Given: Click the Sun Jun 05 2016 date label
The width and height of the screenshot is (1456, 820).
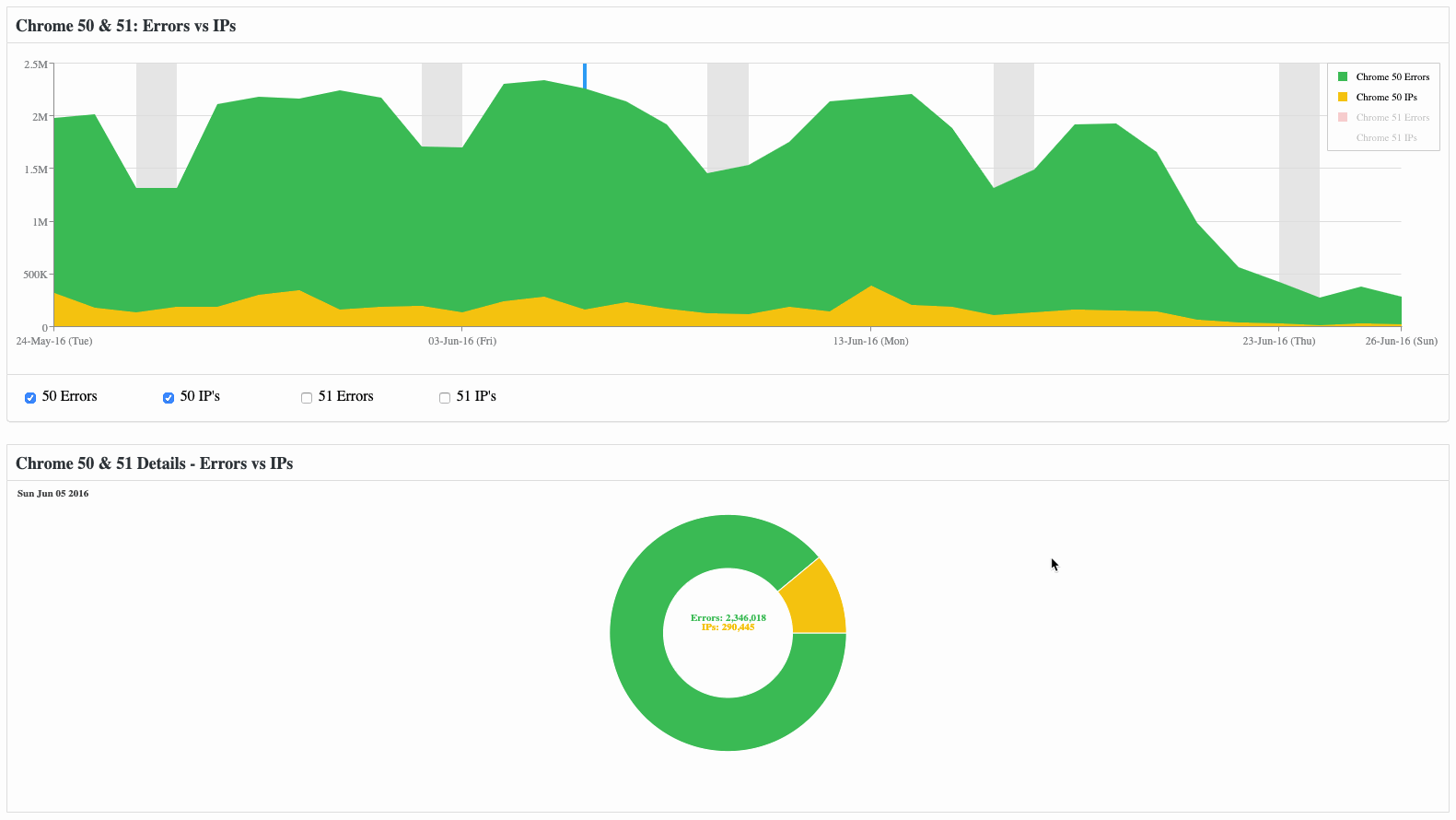Looking at the screenshot, I should pos(53,494).
